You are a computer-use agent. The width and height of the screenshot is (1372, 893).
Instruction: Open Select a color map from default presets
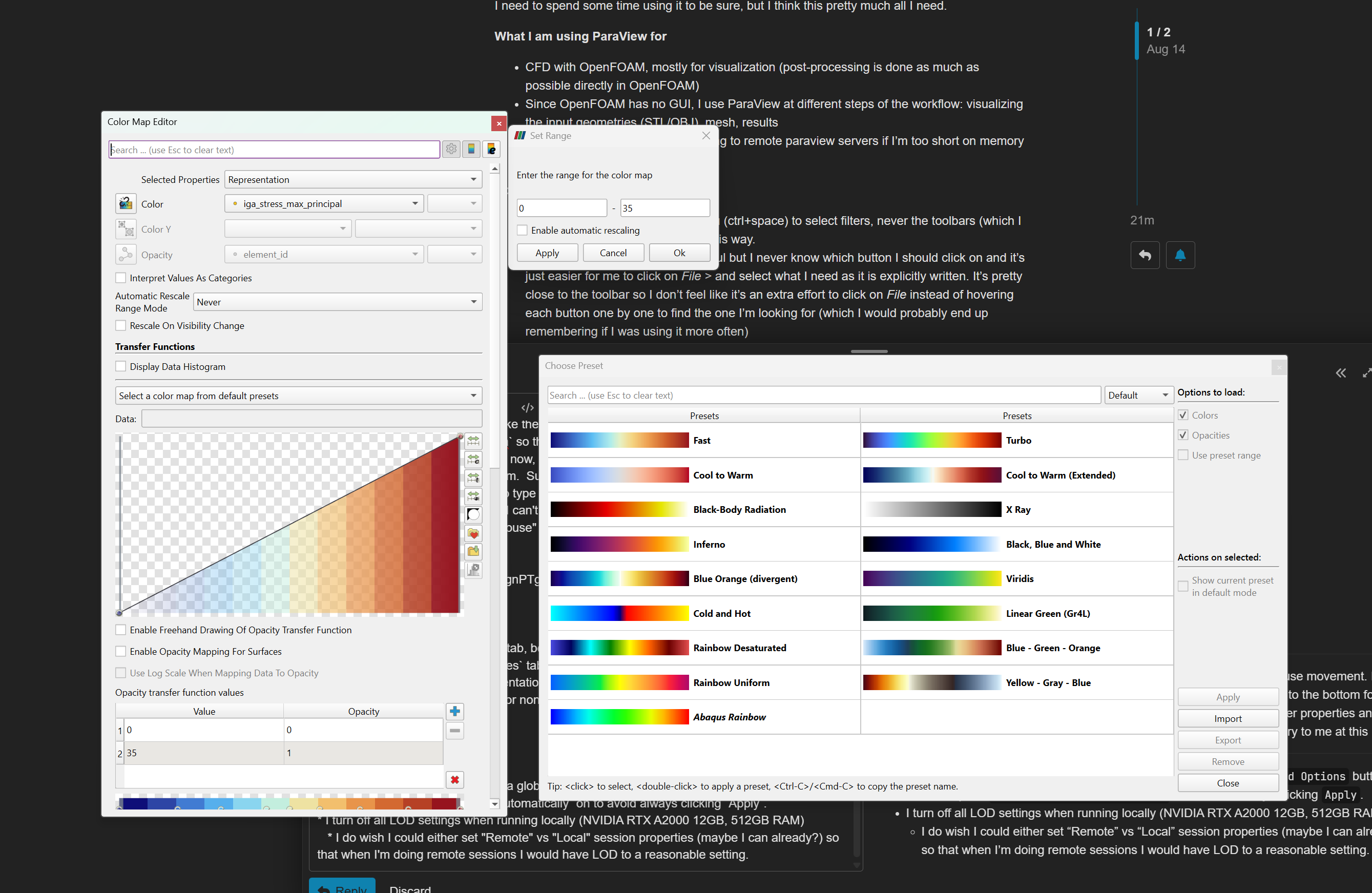(299, 396)
